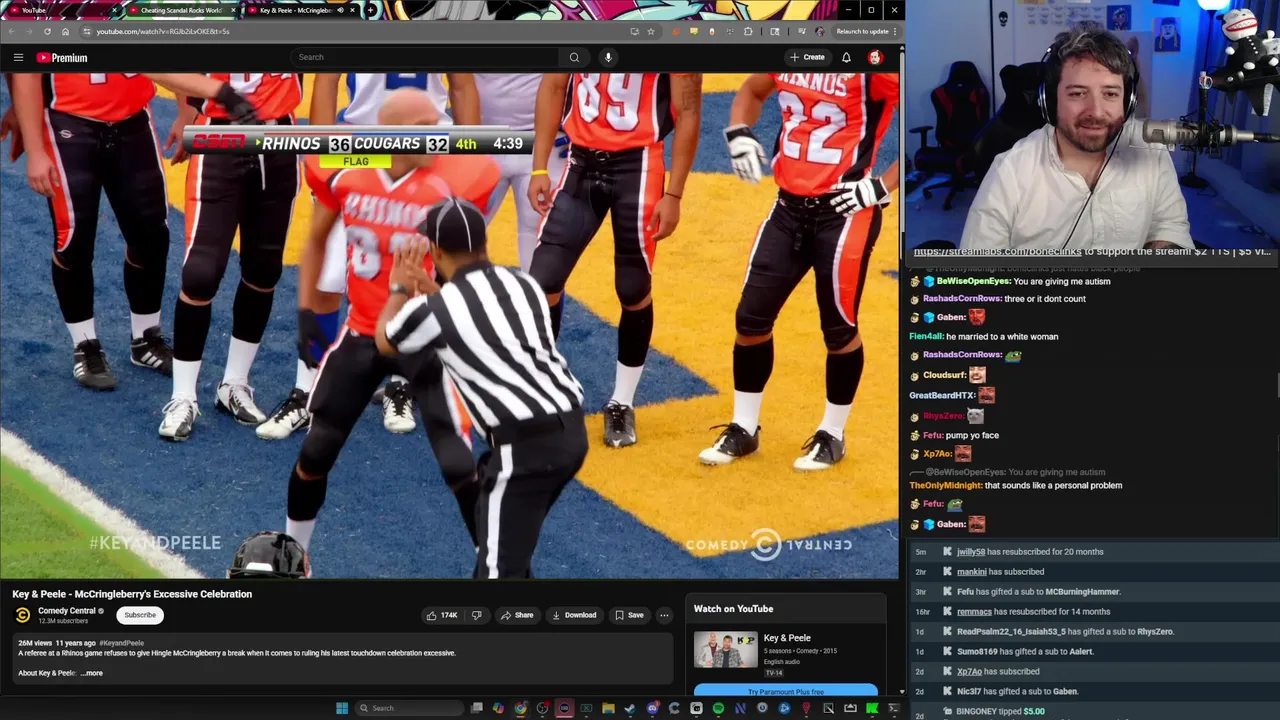Open the browser extensions puzzle icon
This screenshot has height=720, width=1280.
[x=748, y=31]
